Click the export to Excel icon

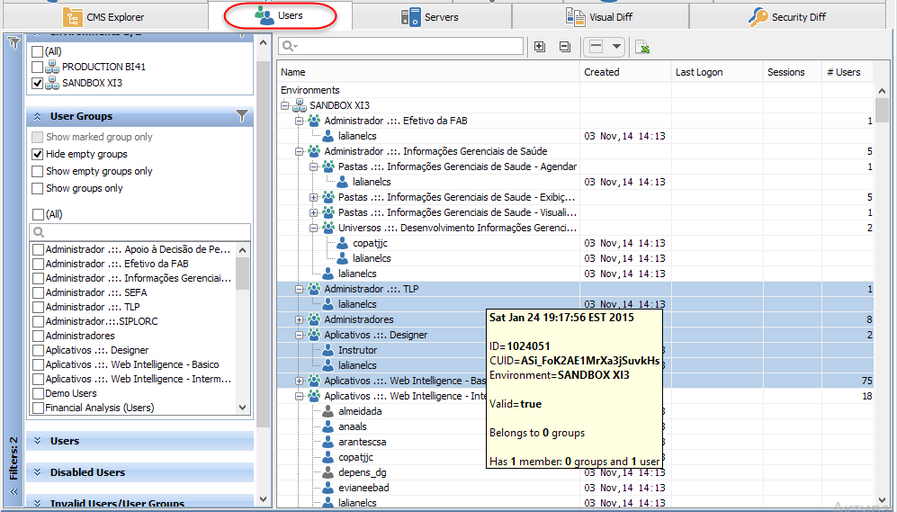click(642, 47)
